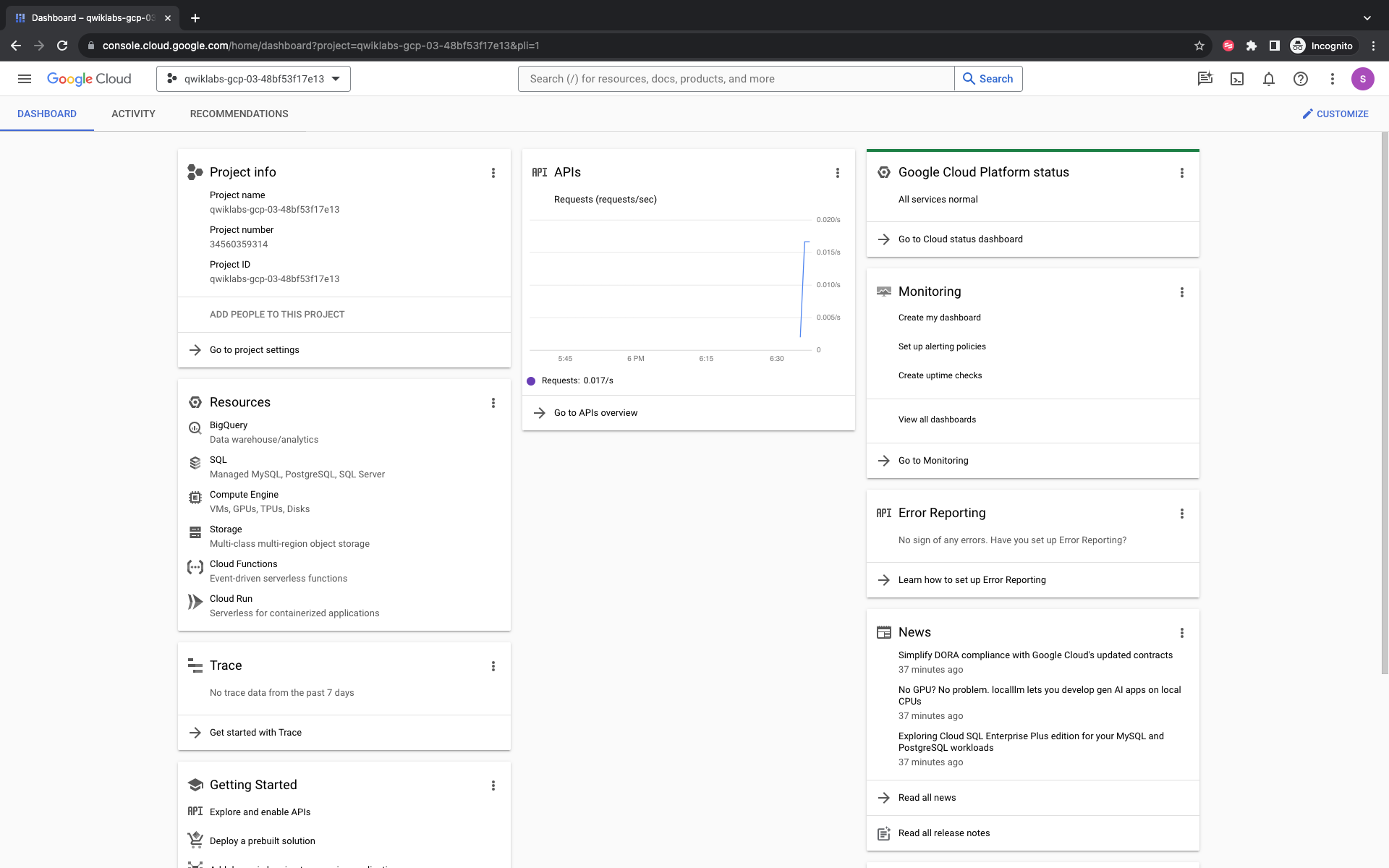1389x868 pixels.
Task: Click the Cloud Functions icon
Action: [x=195, y=567]
